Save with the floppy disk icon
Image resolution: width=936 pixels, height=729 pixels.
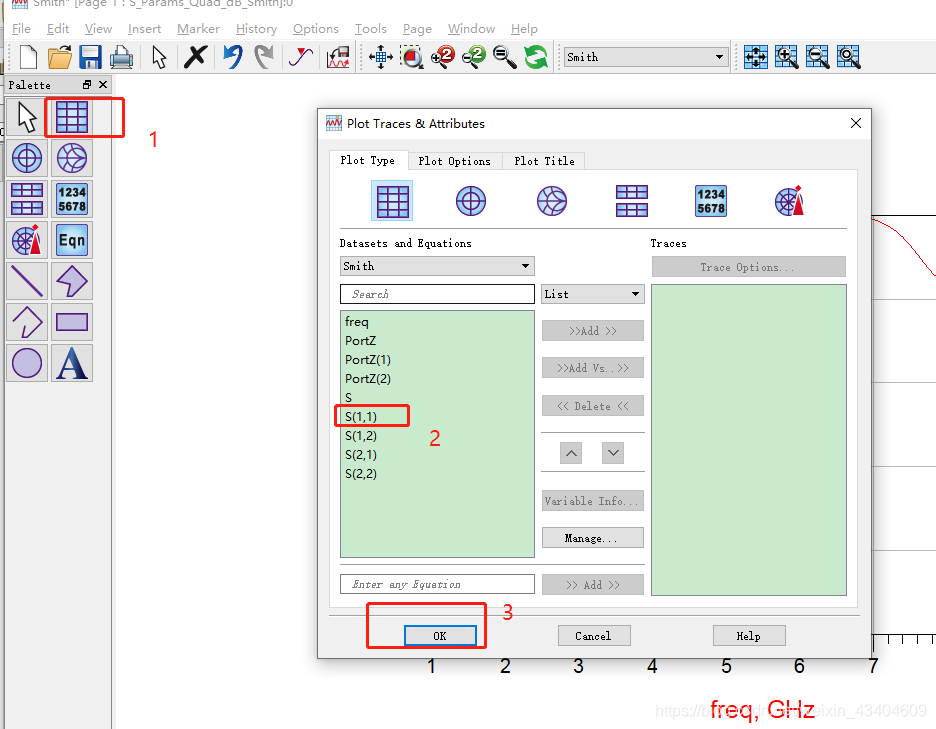[90, 57]
